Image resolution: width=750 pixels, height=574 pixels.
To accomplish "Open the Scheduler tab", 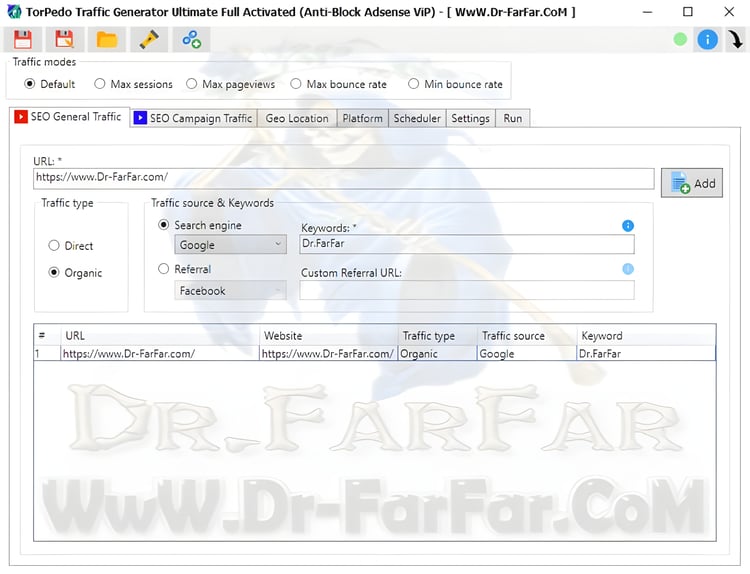I will [417, 118].
